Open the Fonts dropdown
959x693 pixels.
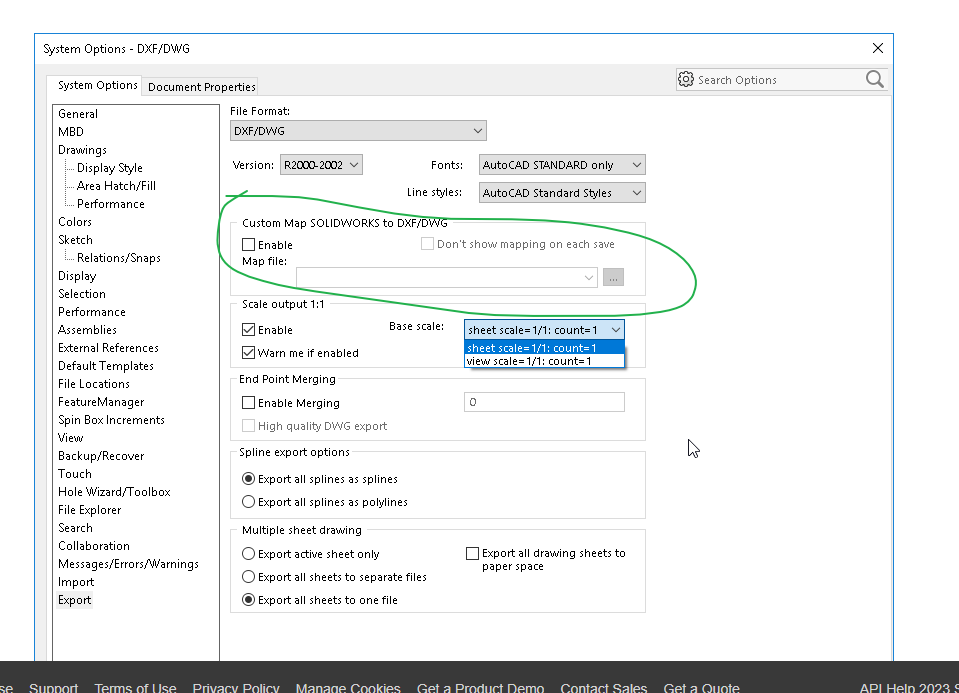coord(562,165)
